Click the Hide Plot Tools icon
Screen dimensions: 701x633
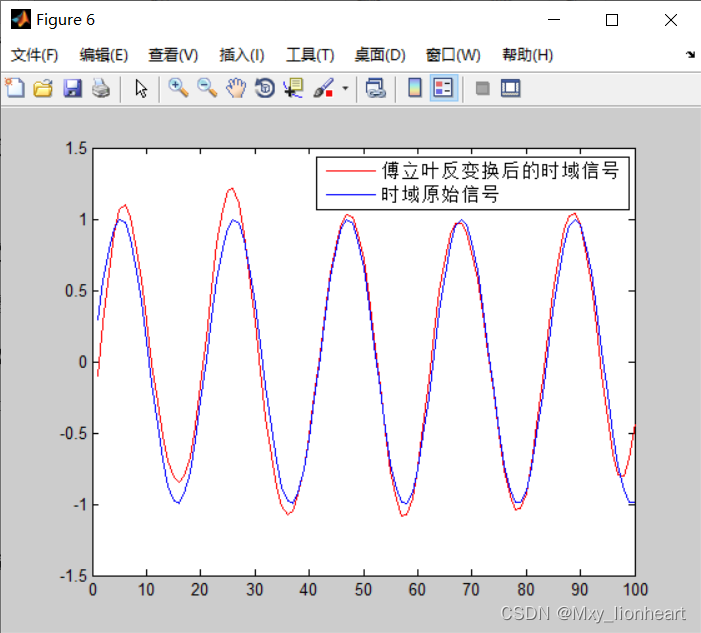click(482, 89)
